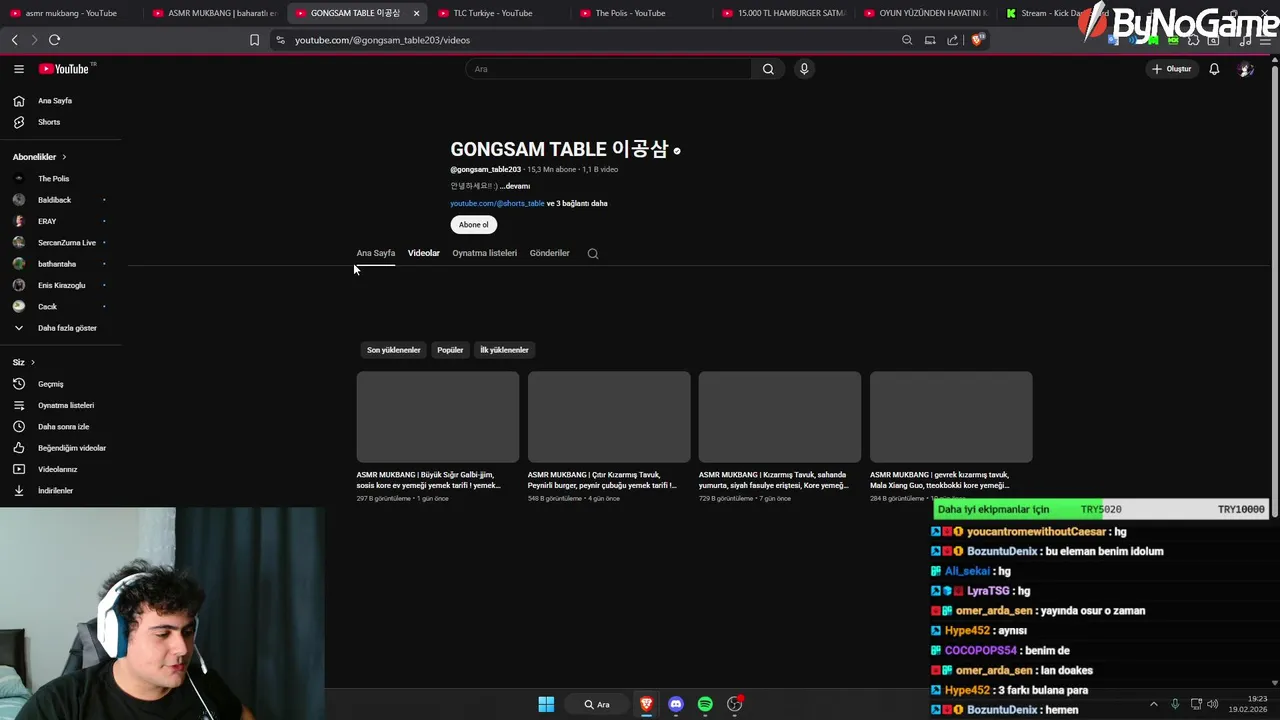1280x720 pixels.
Task: Select the İlk yüklenenler filter chip
Action: [x=504, y=350]
